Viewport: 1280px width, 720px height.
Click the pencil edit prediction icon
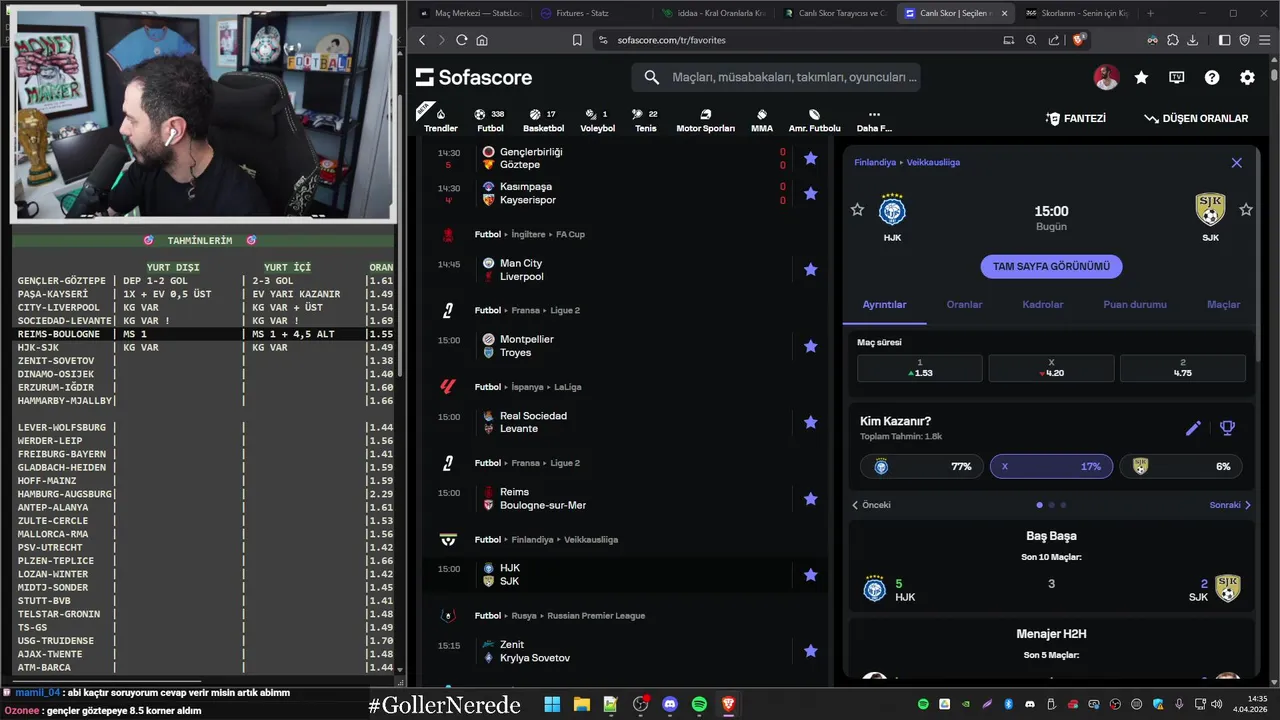(x=1193, y=428)
